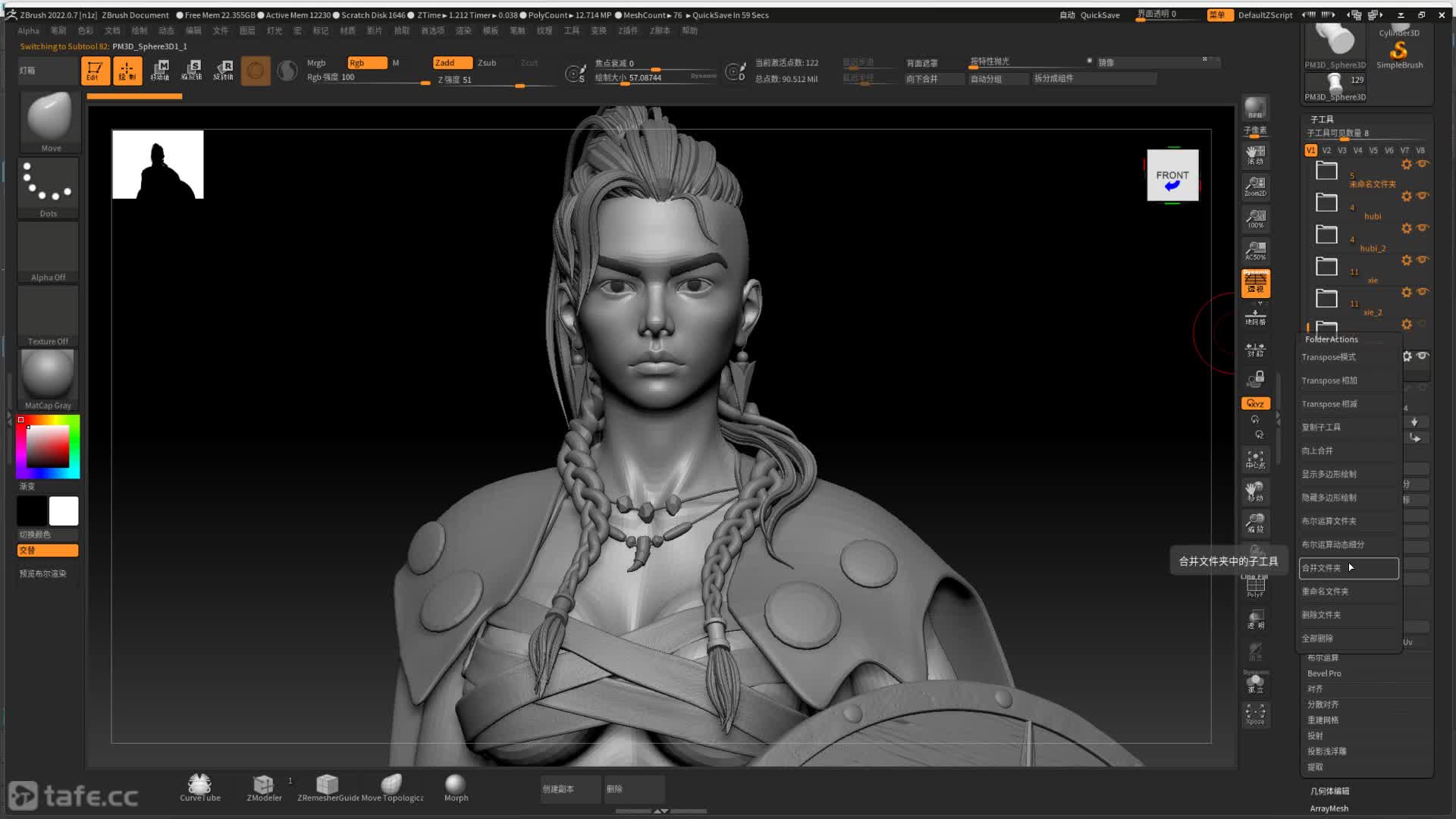
Task: Choose 删除文件夹 from Folder Actions
Action: 1348,615
